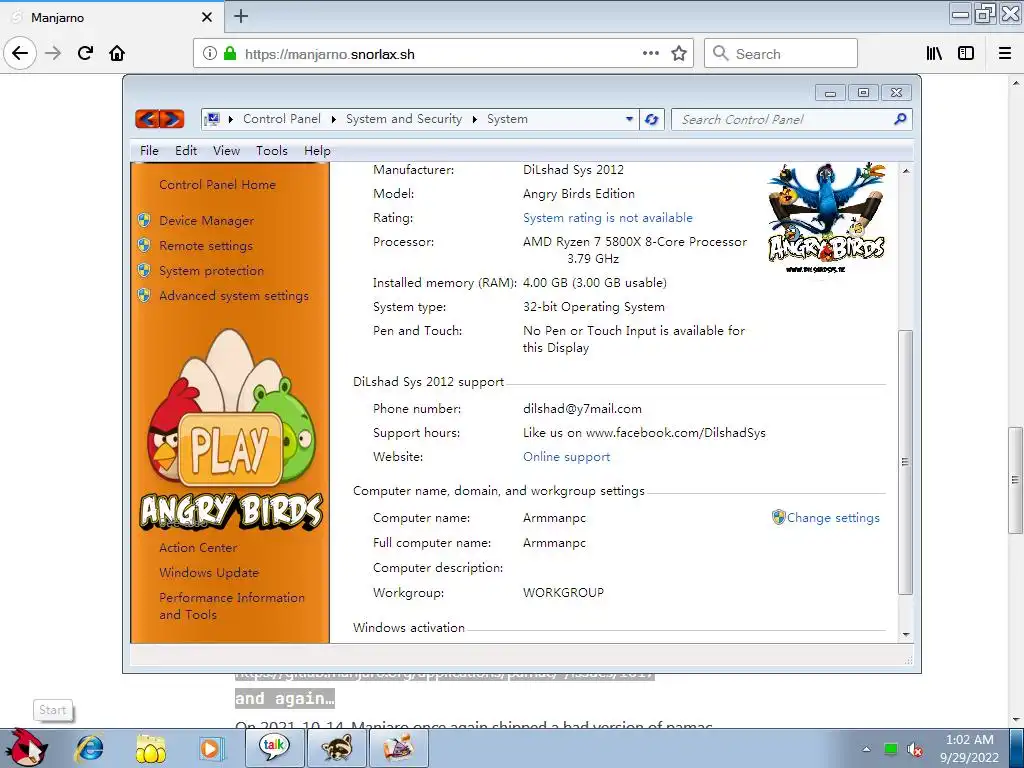
Task: Open the page actions ellipsis menu
Action: 650,54
